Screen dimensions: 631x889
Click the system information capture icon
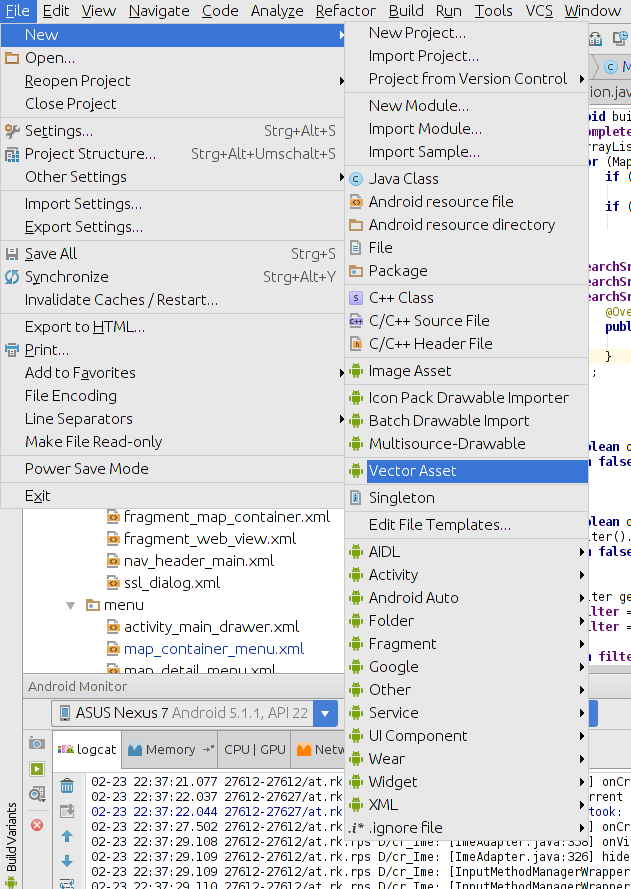(37, 795)
